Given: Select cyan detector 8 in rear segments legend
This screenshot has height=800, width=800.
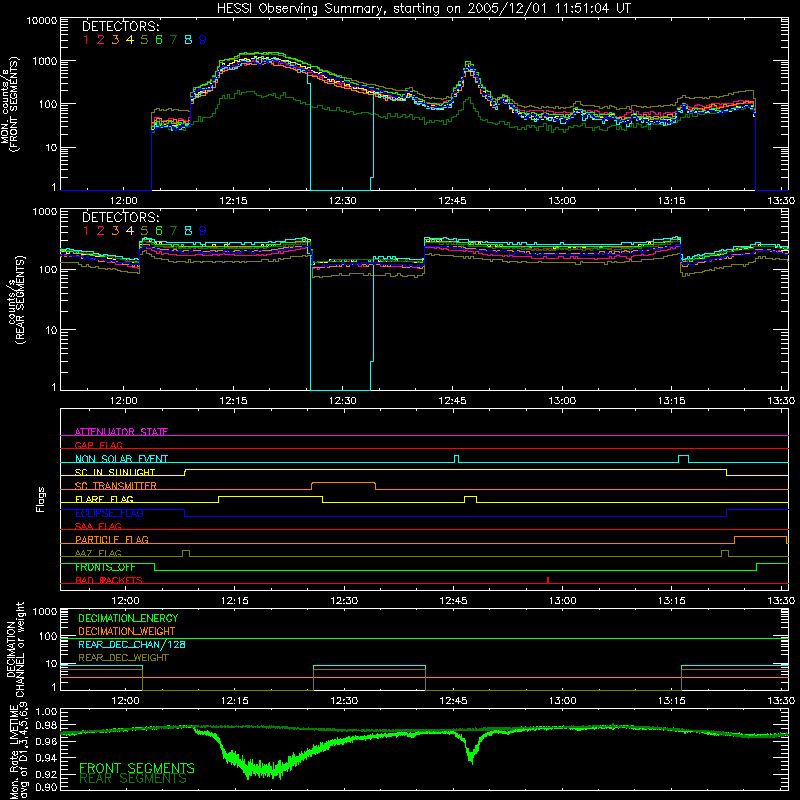Looking at the screenshot, I should pos(188,231).
